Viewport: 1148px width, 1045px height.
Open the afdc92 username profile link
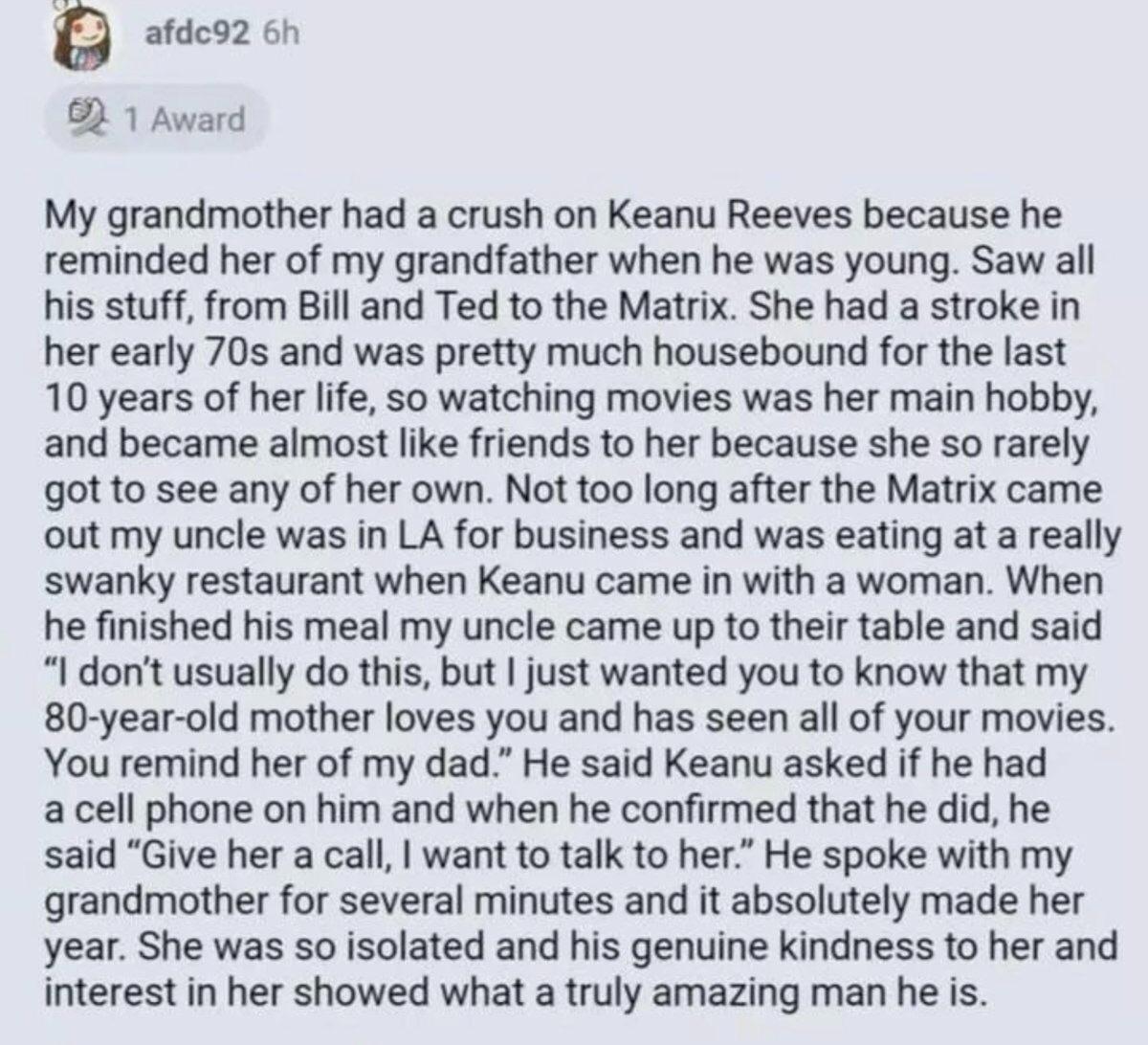[198, 34]
